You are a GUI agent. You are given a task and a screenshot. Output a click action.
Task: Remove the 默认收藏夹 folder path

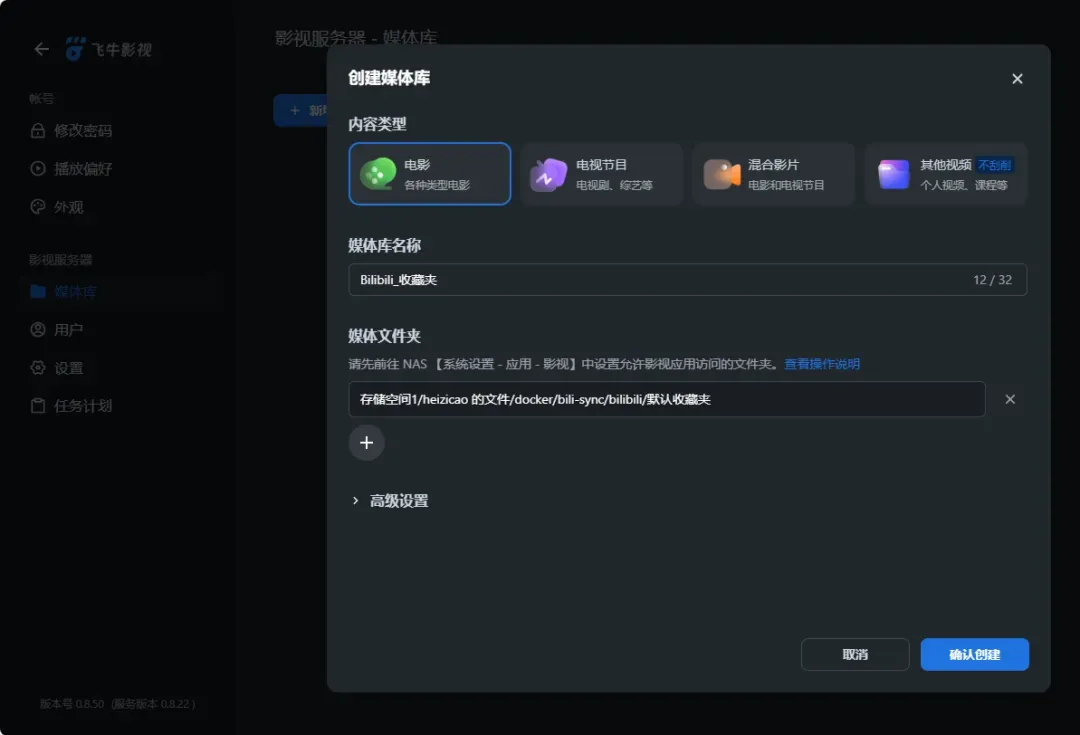tap(1010, 400)
